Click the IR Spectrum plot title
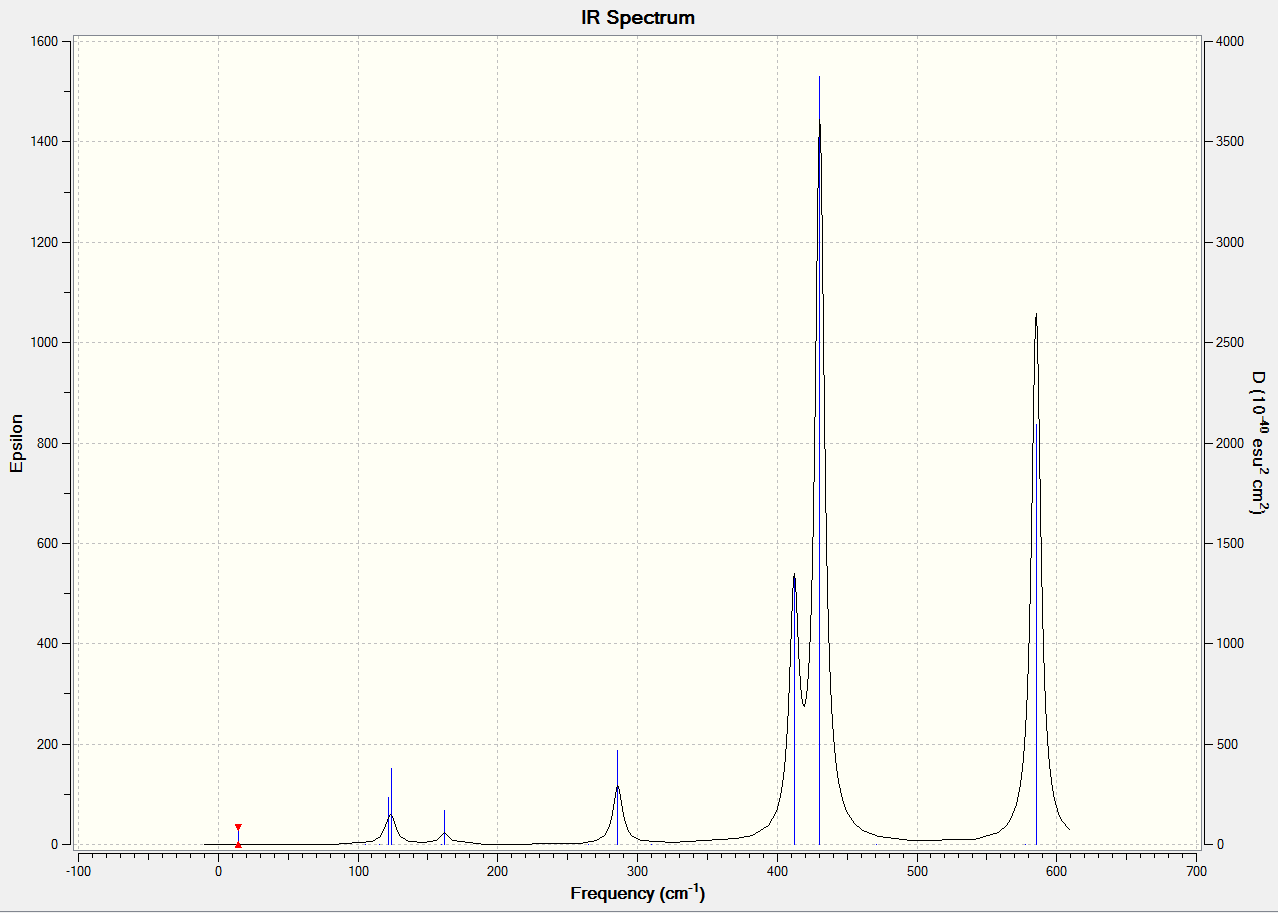 pos(638,18)
